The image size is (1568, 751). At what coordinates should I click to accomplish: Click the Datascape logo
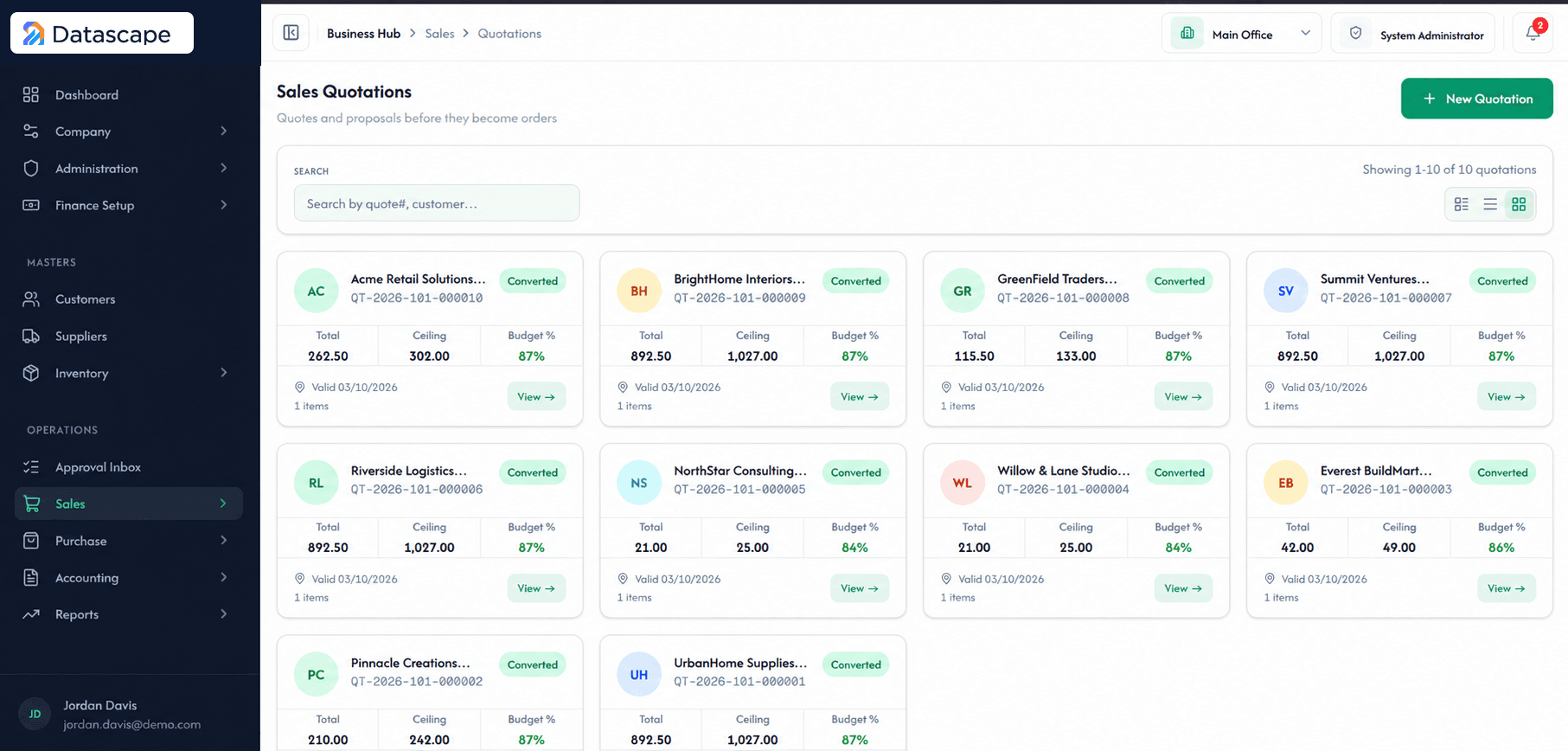pyautogui.click(x=102, y=34)
